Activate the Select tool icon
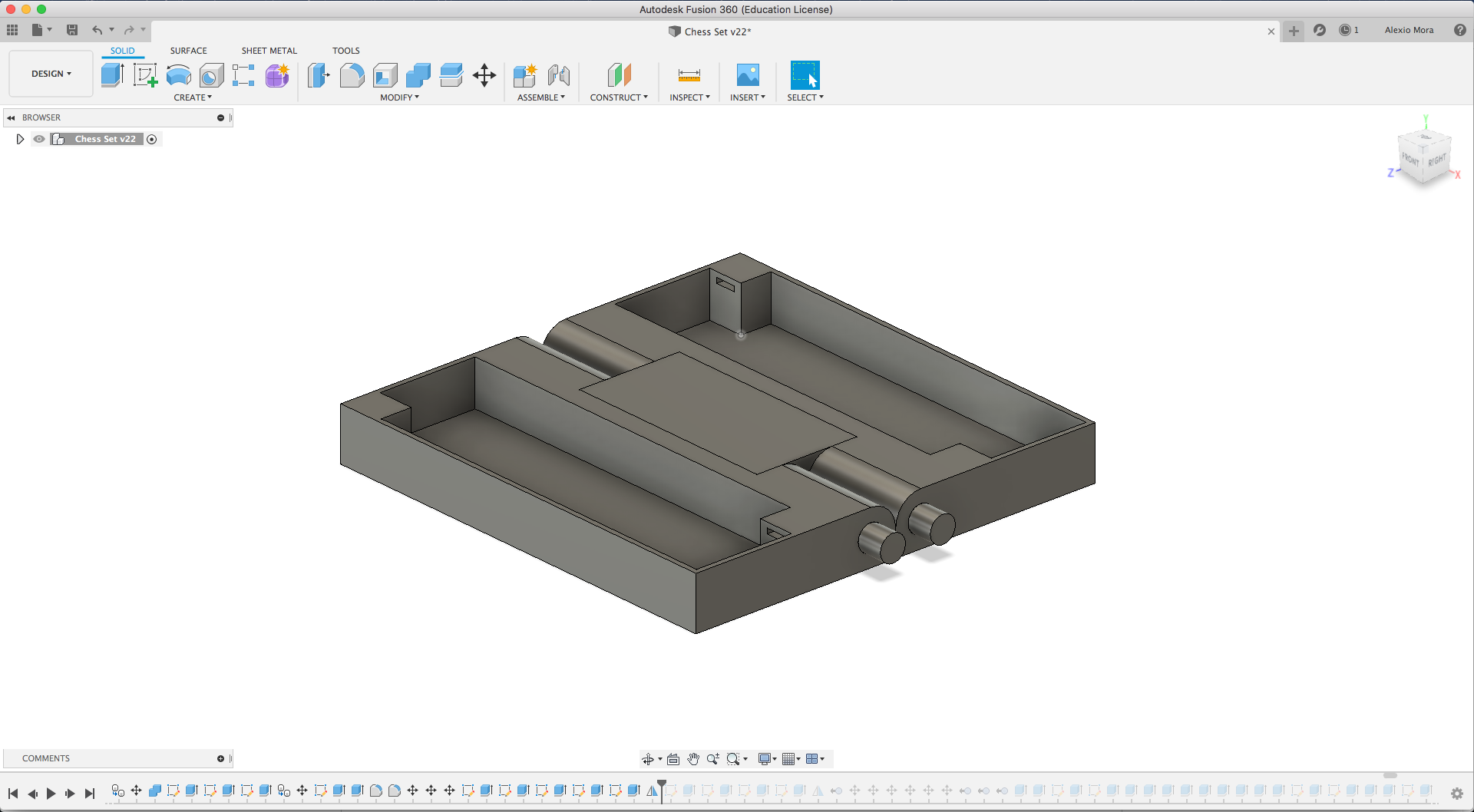 coord(805,75)
